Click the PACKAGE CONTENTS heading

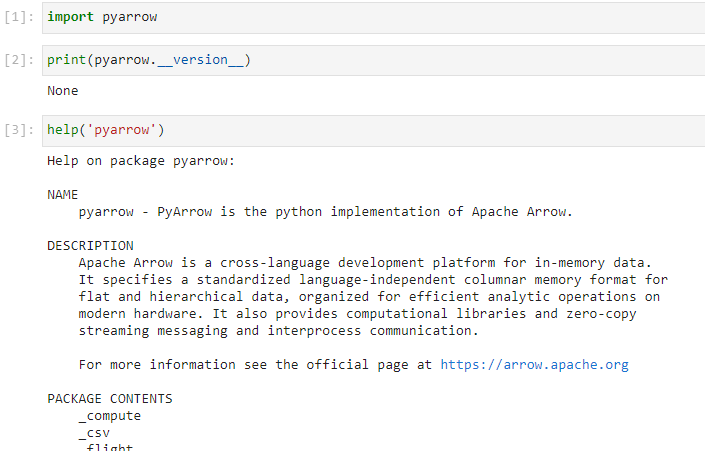coord(110,398)
